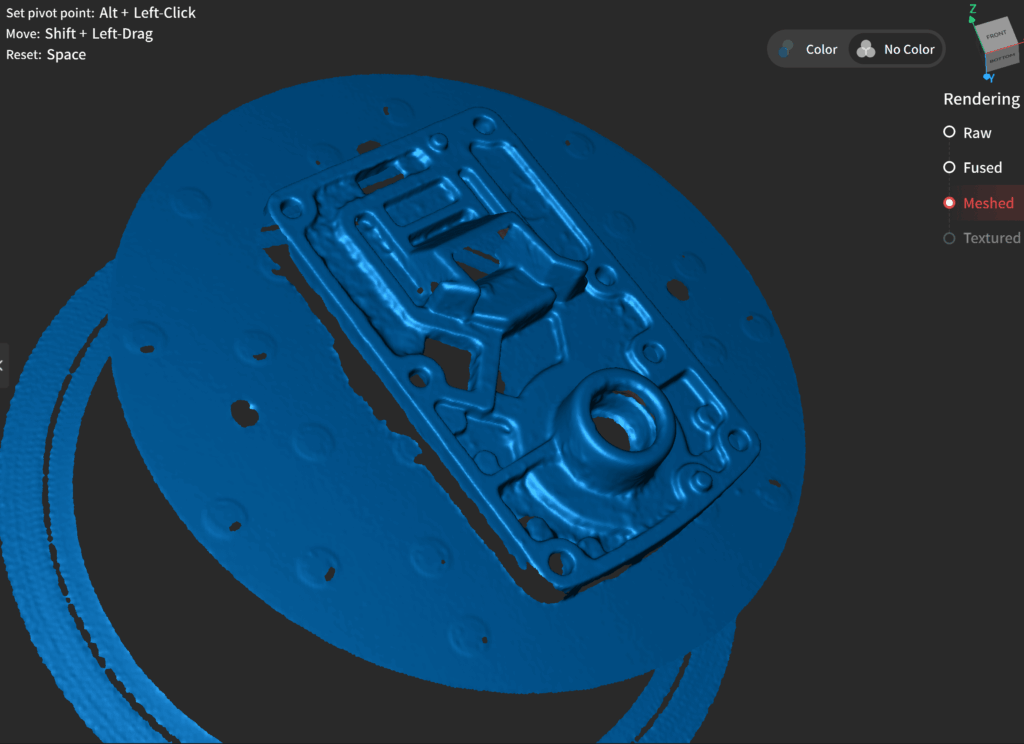Click the Raw text label

coord(977,133)
